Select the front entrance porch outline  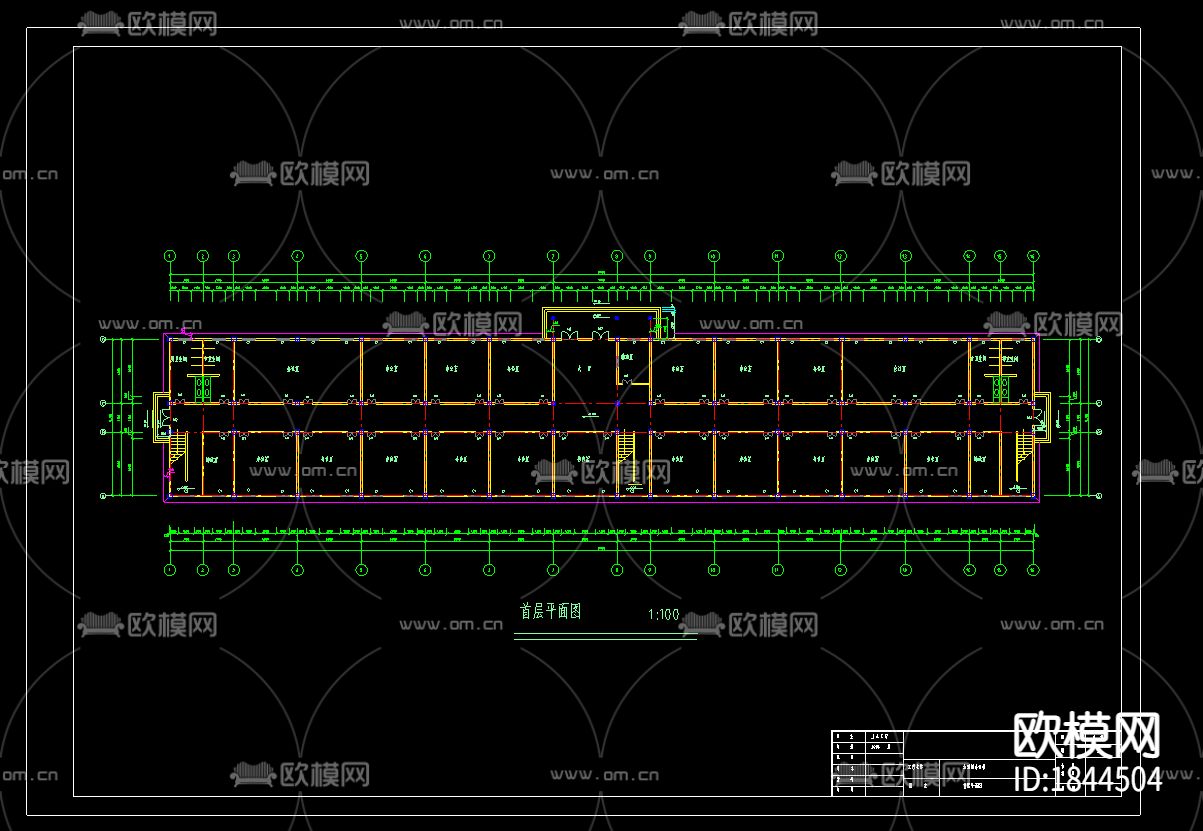tap(599, 323)
